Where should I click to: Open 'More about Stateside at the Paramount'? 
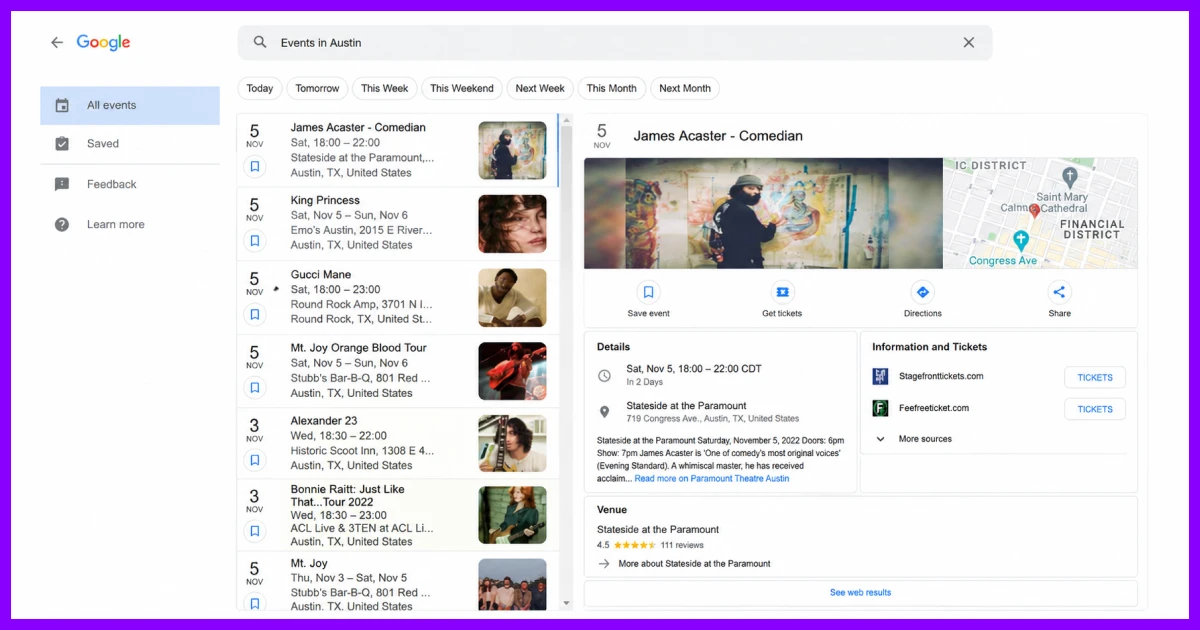tap(694, 564)
